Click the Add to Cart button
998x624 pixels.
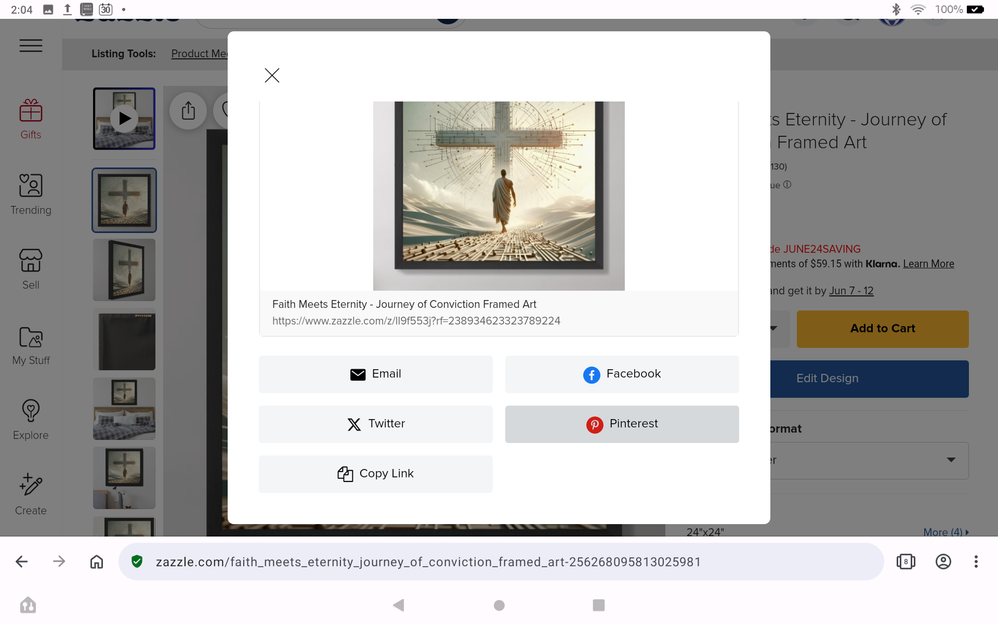882,328
